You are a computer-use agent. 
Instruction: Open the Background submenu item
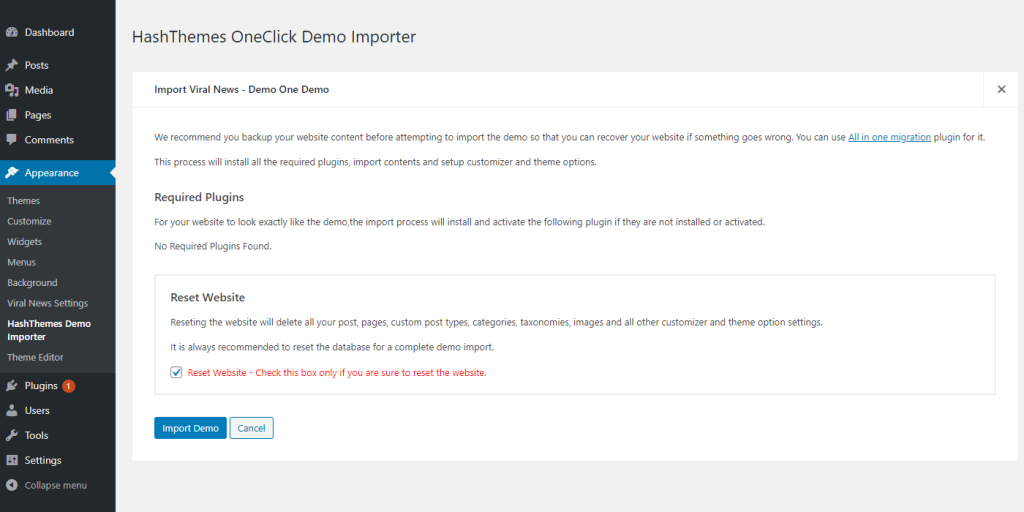click(x=33, y=283)
